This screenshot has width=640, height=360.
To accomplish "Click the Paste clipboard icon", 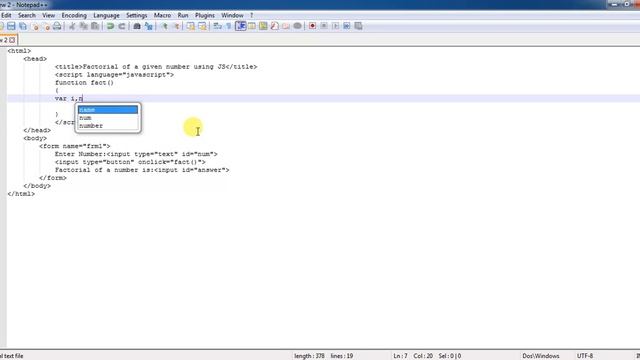I will pyautogui.click(x=95, y=26).
